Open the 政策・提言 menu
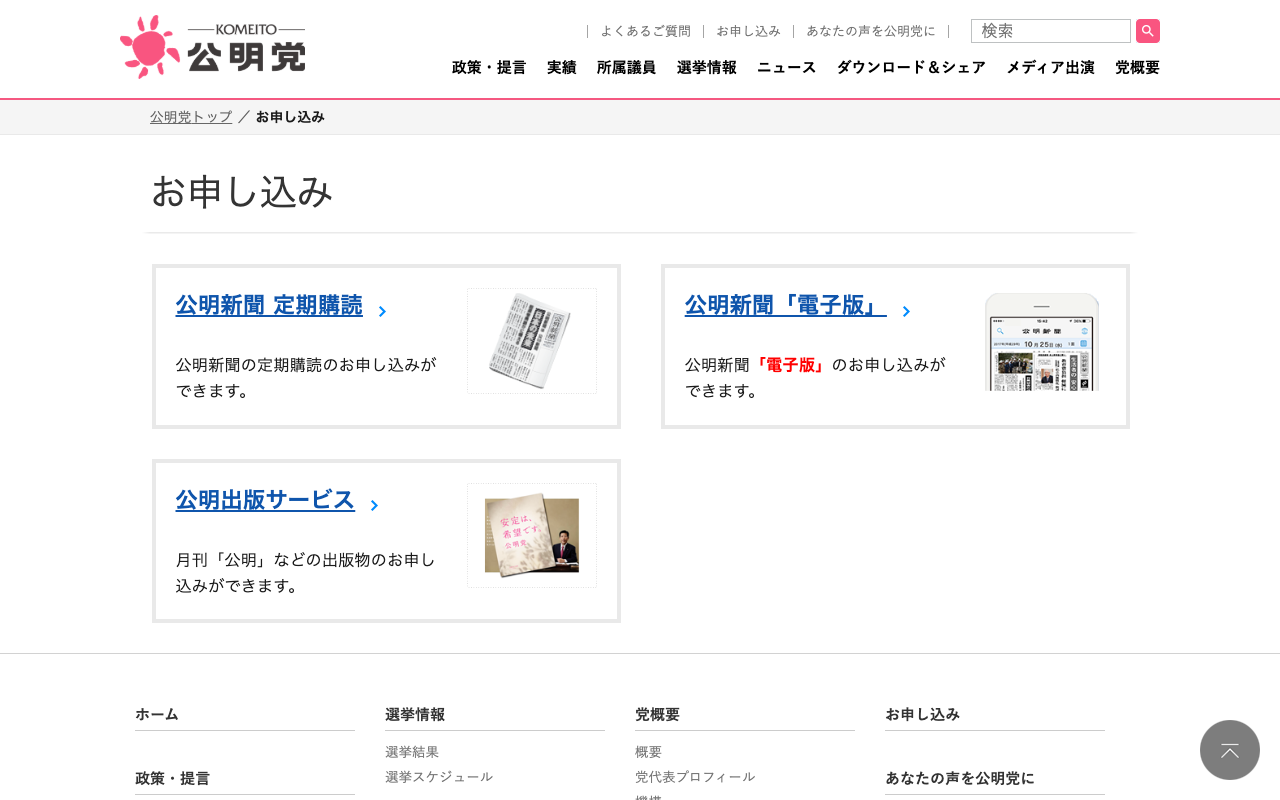 489,67
